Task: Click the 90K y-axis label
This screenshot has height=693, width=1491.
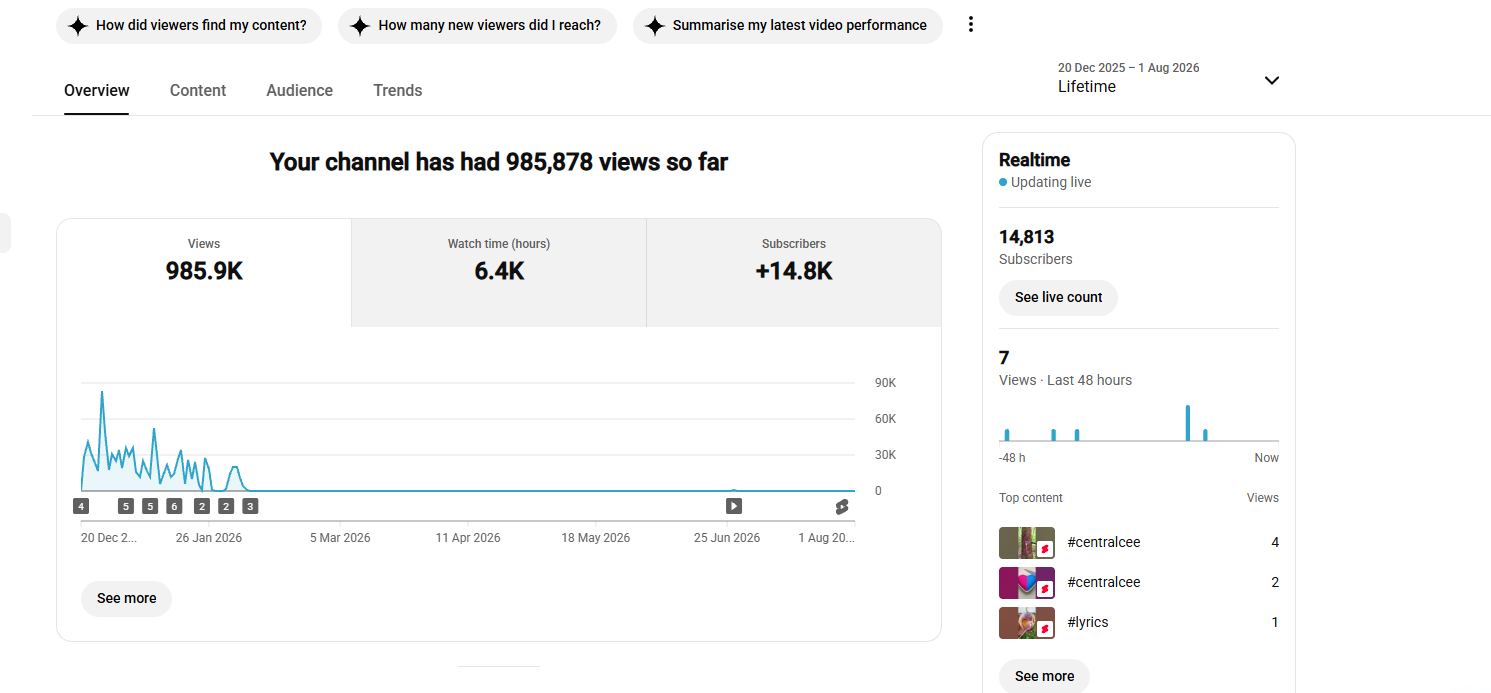Action: point(885,383)
